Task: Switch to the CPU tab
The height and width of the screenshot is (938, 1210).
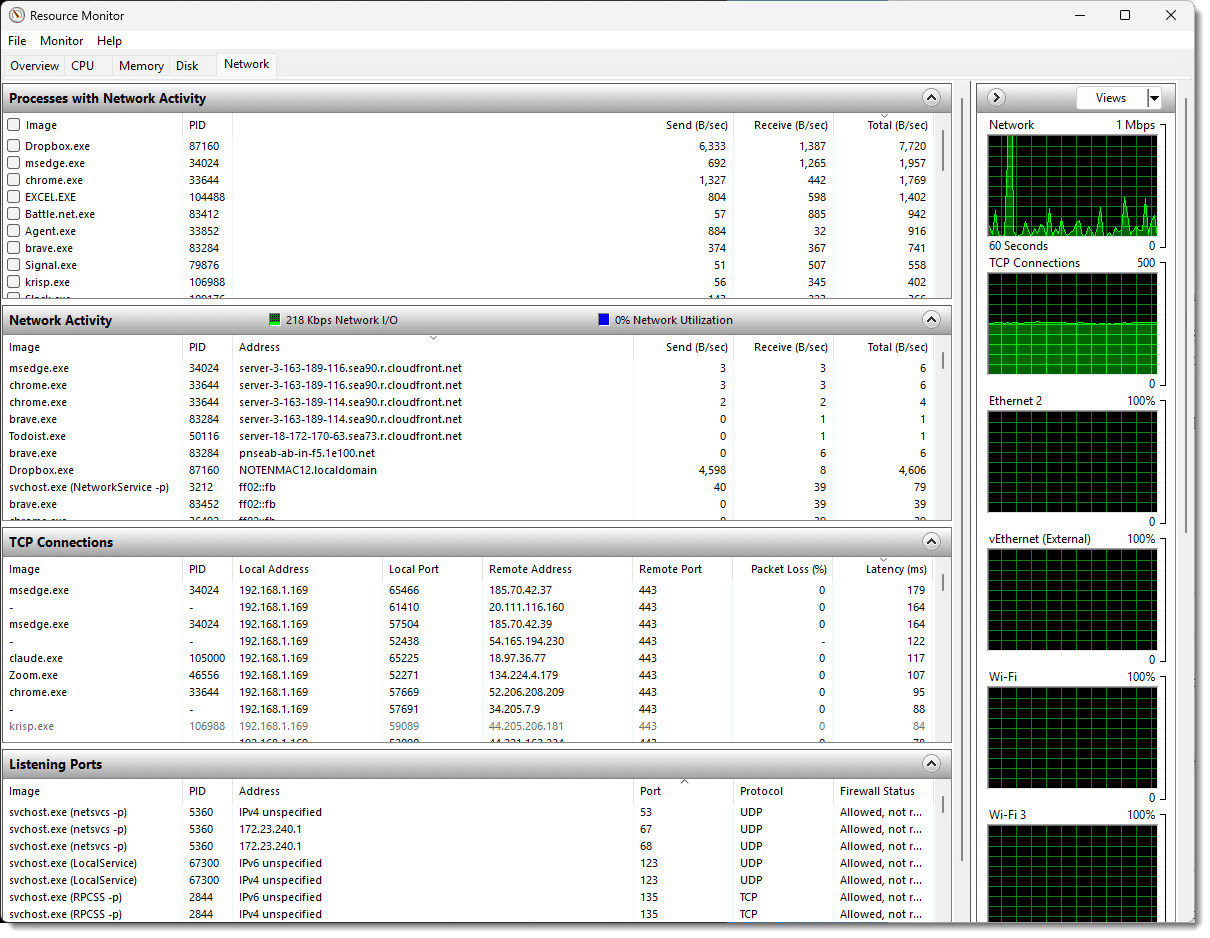Action: (83, 66)
